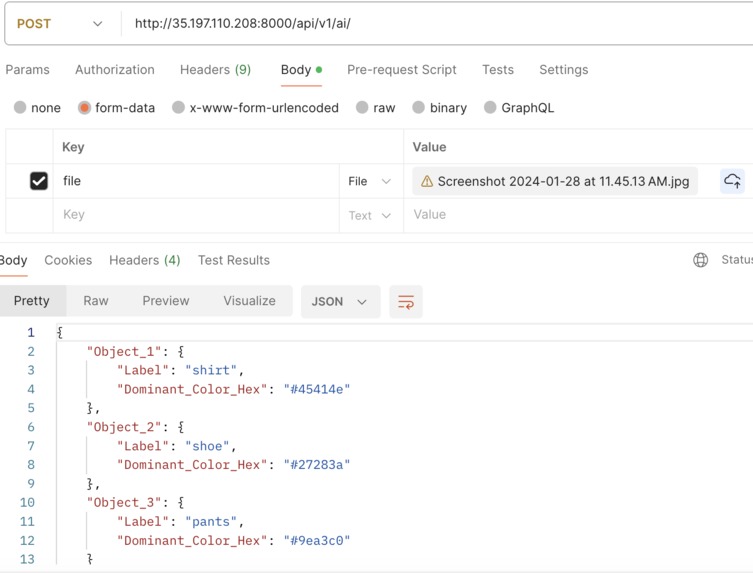Toggle the wrap lines icon
The width and height of the screenshot is (753, 573).
click(x=406, y=302)
